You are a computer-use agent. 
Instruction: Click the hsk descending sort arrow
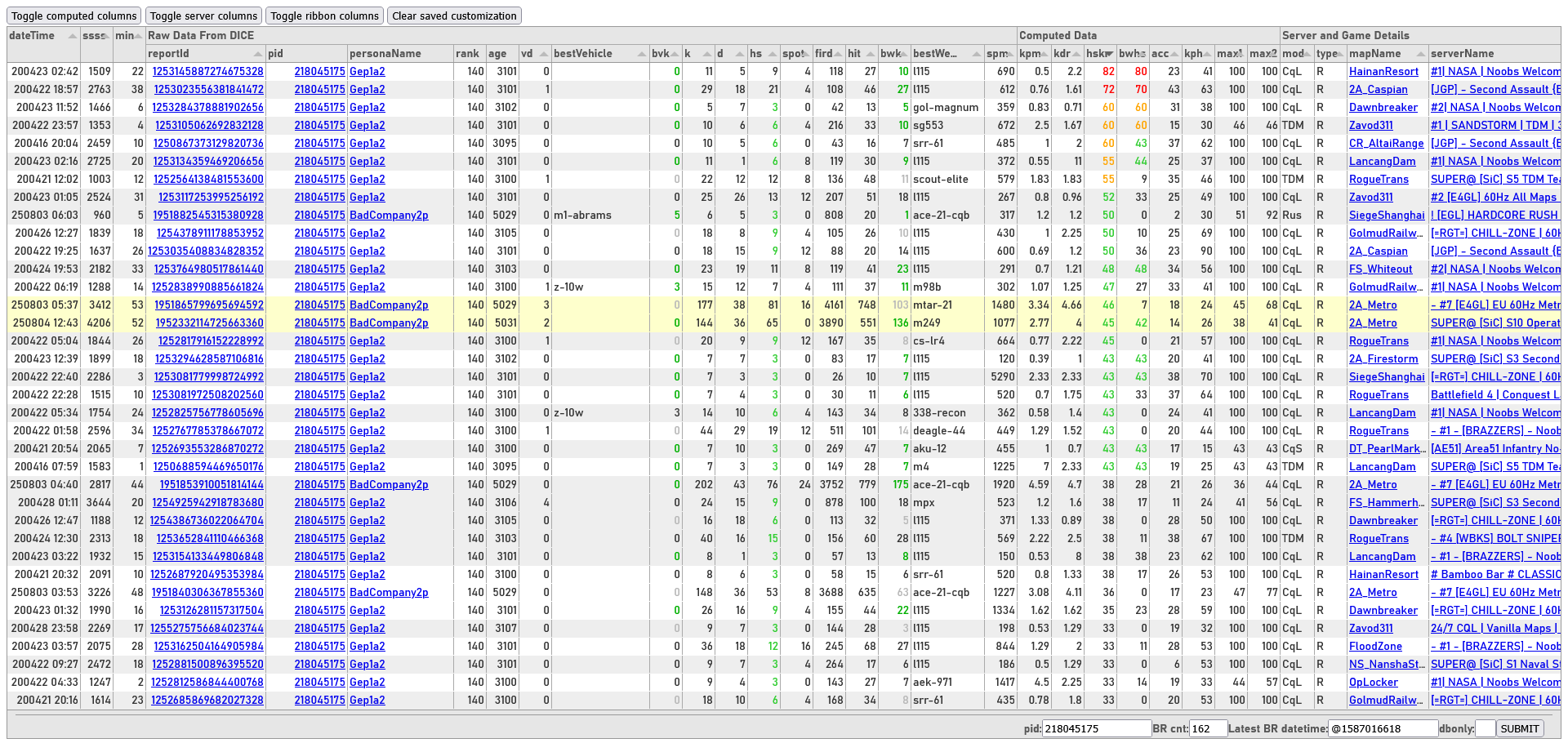point(1109,54)
